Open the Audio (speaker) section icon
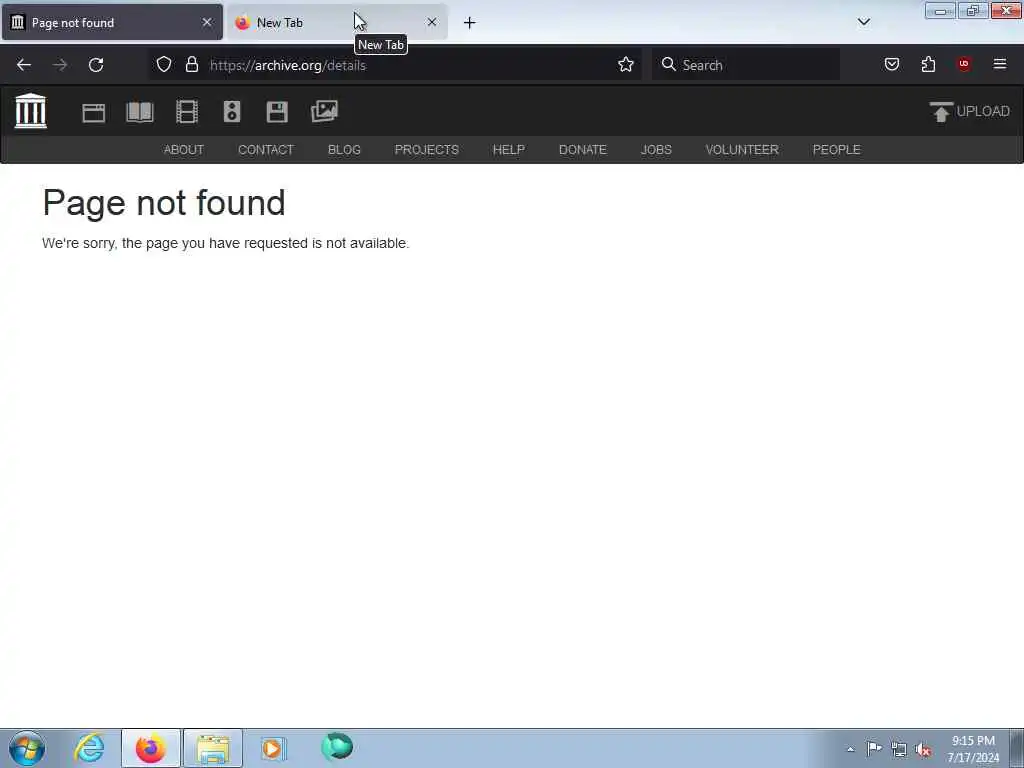1024x768 pixels. coord(232,112)
